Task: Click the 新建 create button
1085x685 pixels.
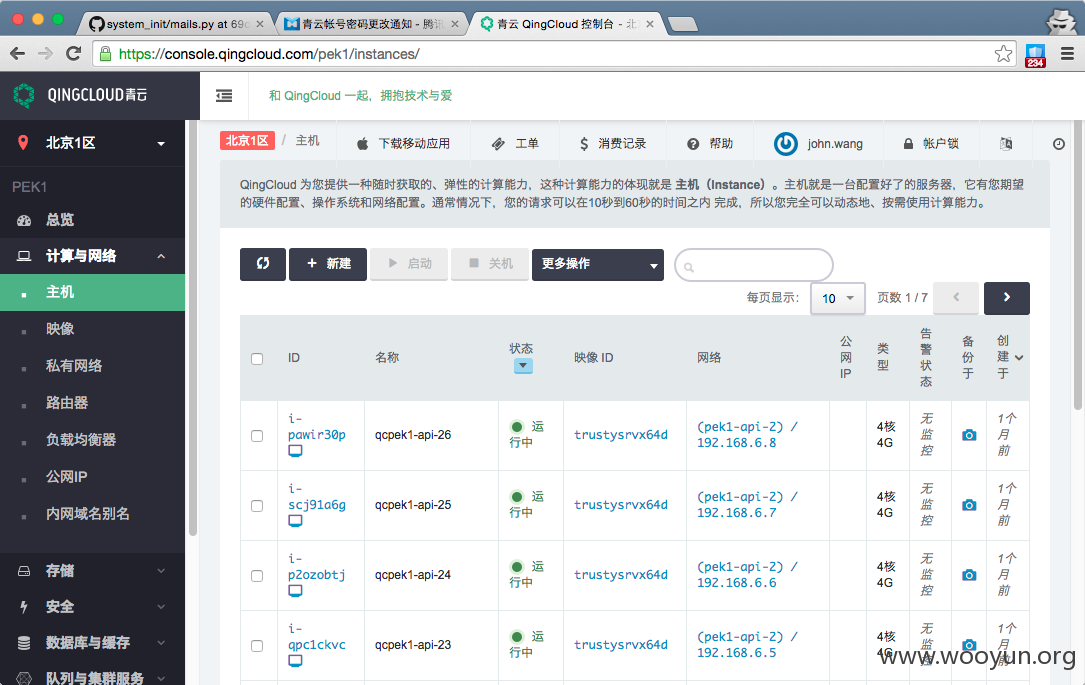Action: [x=328, y=264]
